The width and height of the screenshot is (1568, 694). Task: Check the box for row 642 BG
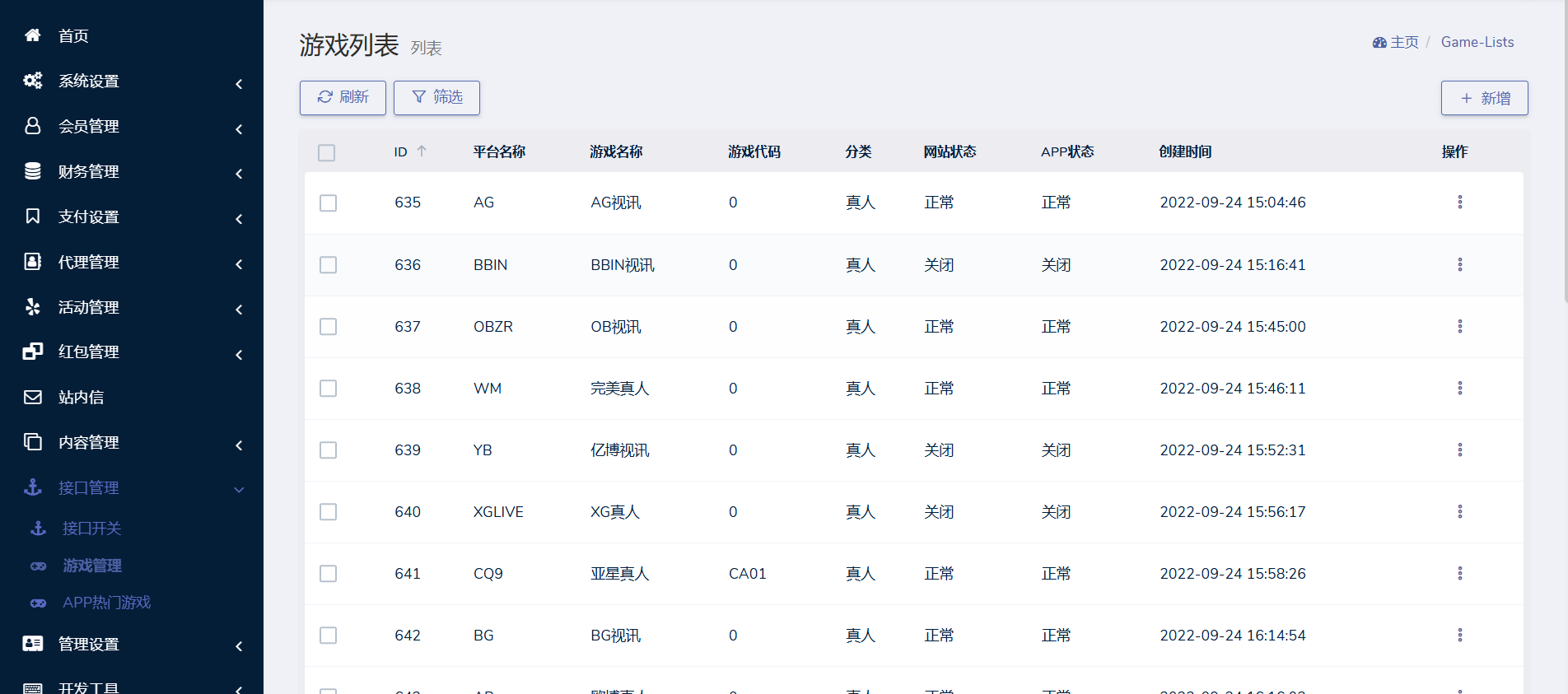pyautogui.click(x=328, y=636)
